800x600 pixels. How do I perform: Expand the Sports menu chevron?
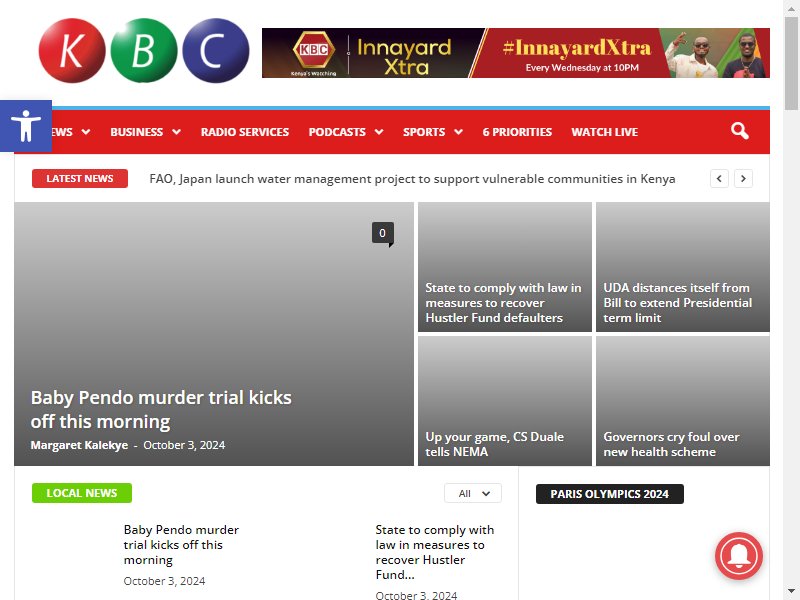pyautogui.click(x=459, y=132)
